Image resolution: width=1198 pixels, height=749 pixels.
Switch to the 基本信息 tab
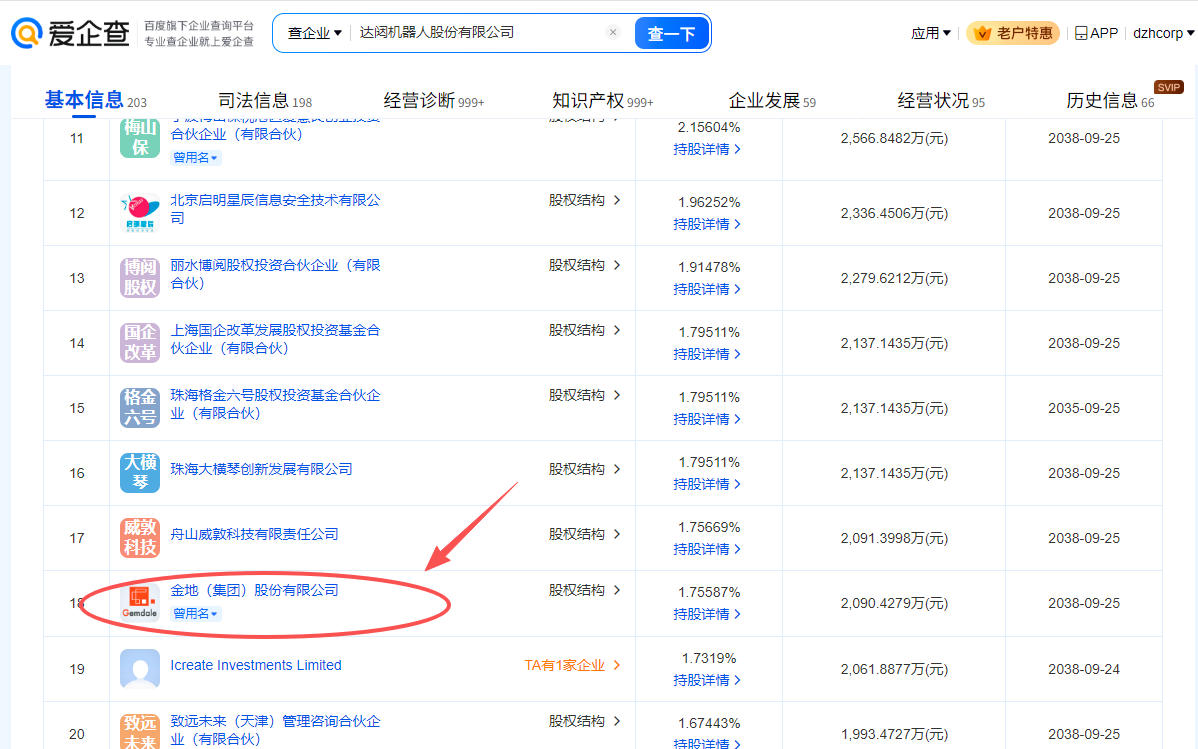(x=96, y=100)
